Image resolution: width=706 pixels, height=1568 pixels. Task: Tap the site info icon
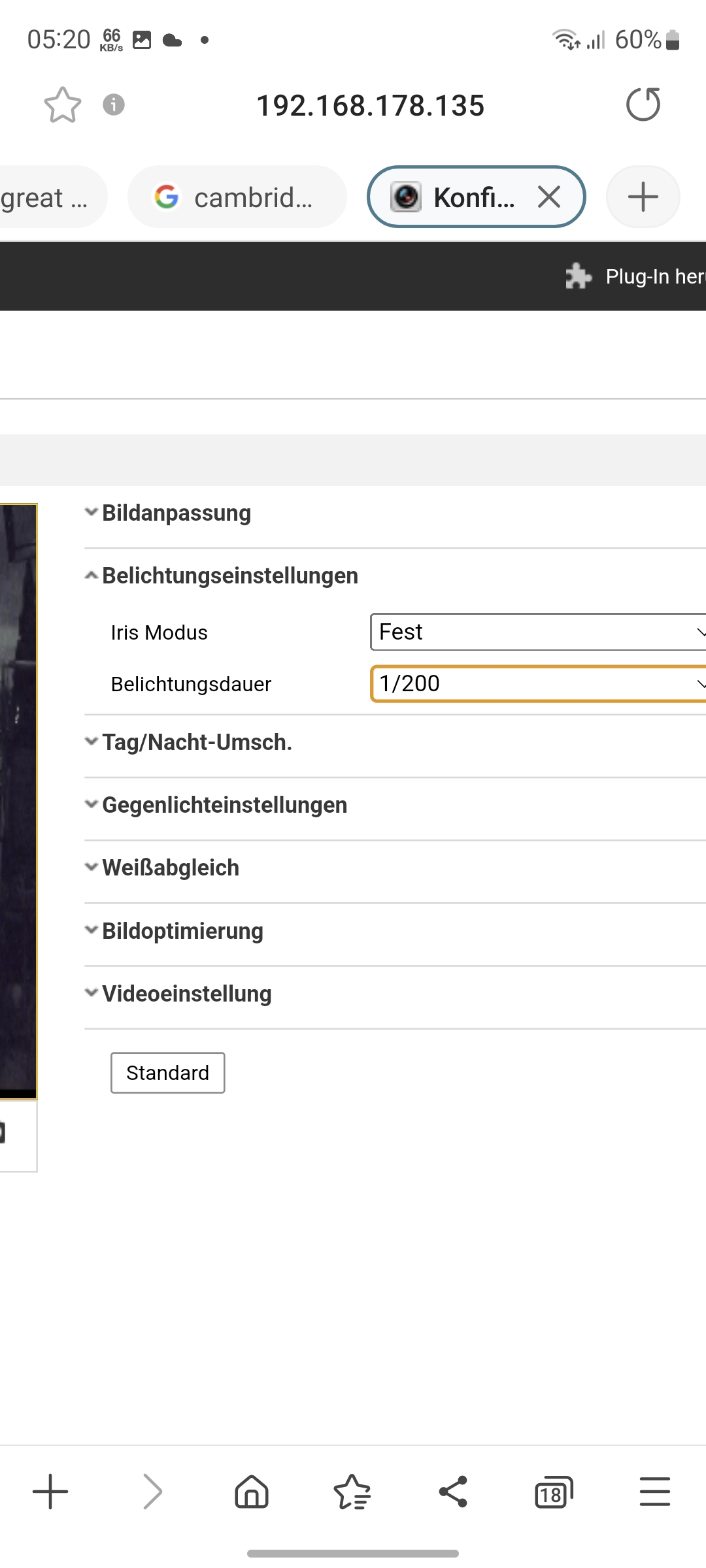coord(114,105)
